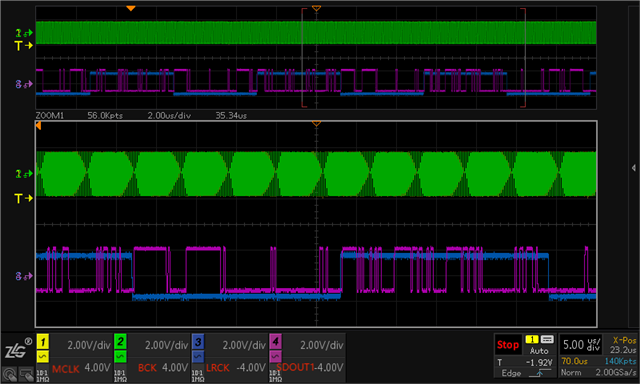Click the 140Kpts memory depth readout
The height and width of the screenshot is (384, 640).
pos(620,361)
